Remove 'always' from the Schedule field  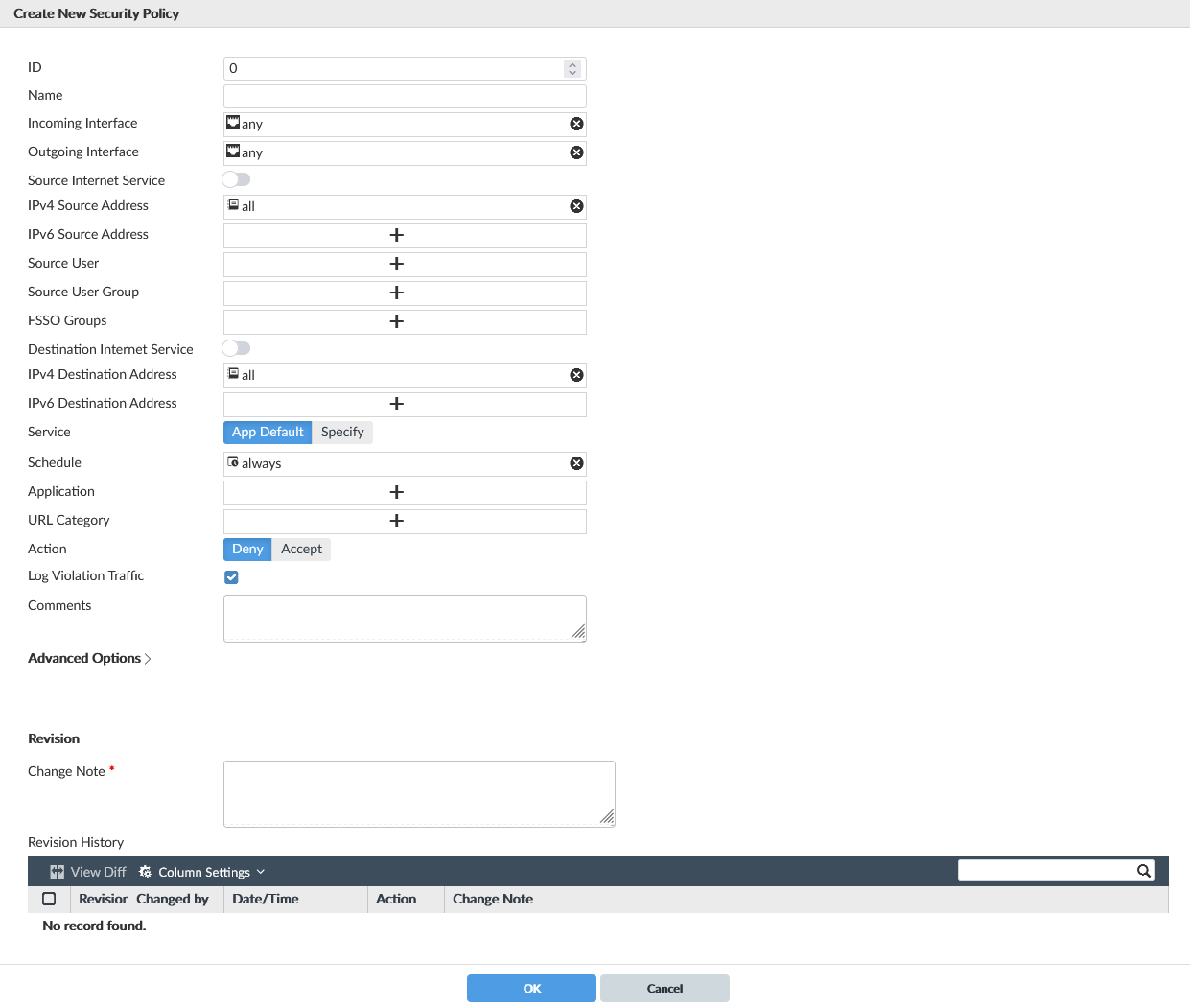[576, 463]
